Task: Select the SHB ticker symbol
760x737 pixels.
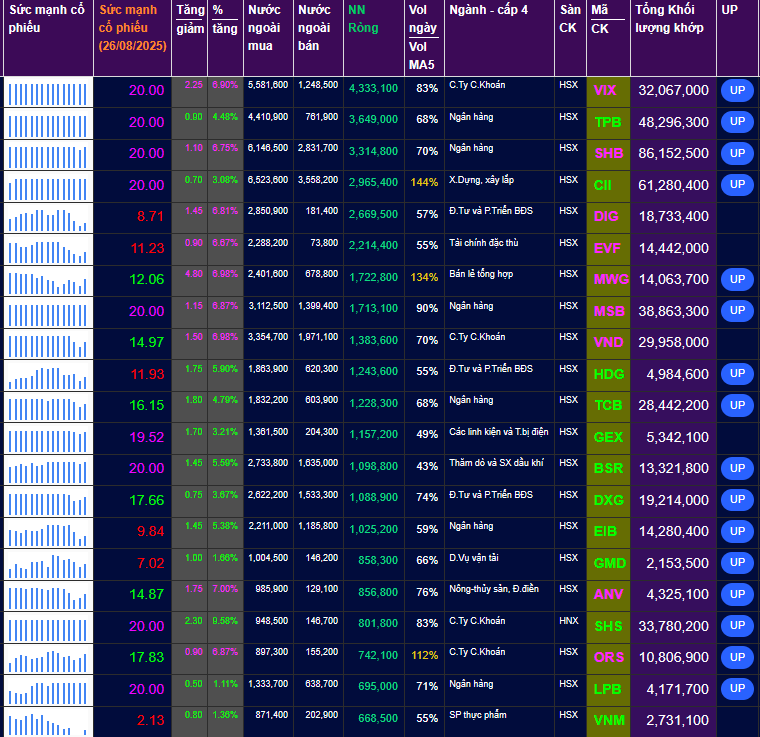Action: 609,153
